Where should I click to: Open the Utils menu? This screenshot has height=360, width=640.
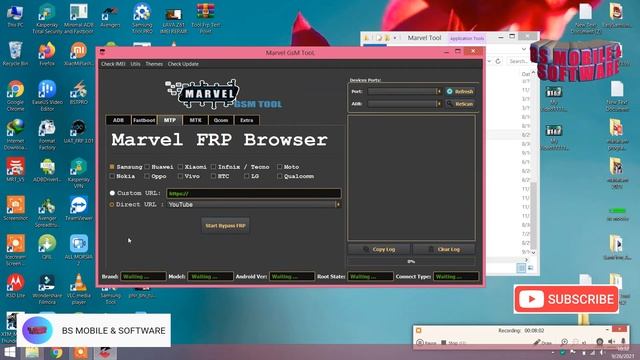[x=136, y=64]
